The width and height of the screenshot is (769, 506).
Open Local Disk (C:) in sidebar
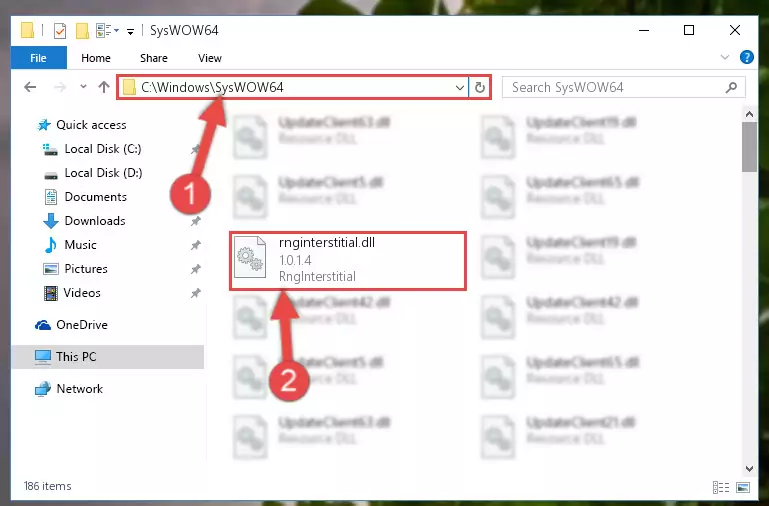click(103, 149)
